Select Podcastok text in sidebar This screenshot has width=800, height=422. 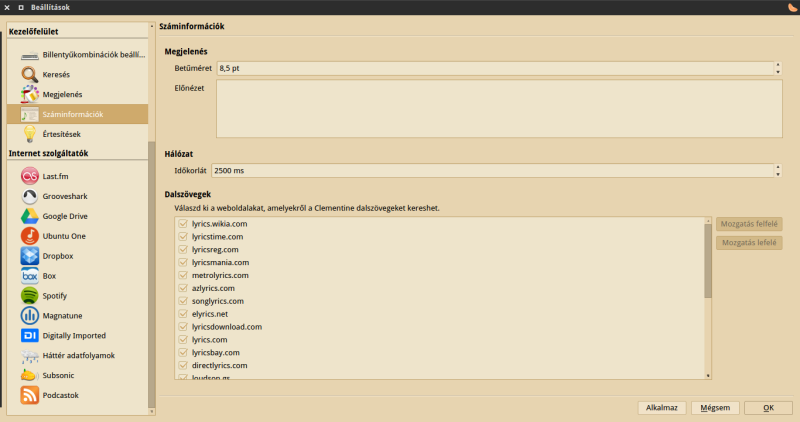[x=60, y=395]
